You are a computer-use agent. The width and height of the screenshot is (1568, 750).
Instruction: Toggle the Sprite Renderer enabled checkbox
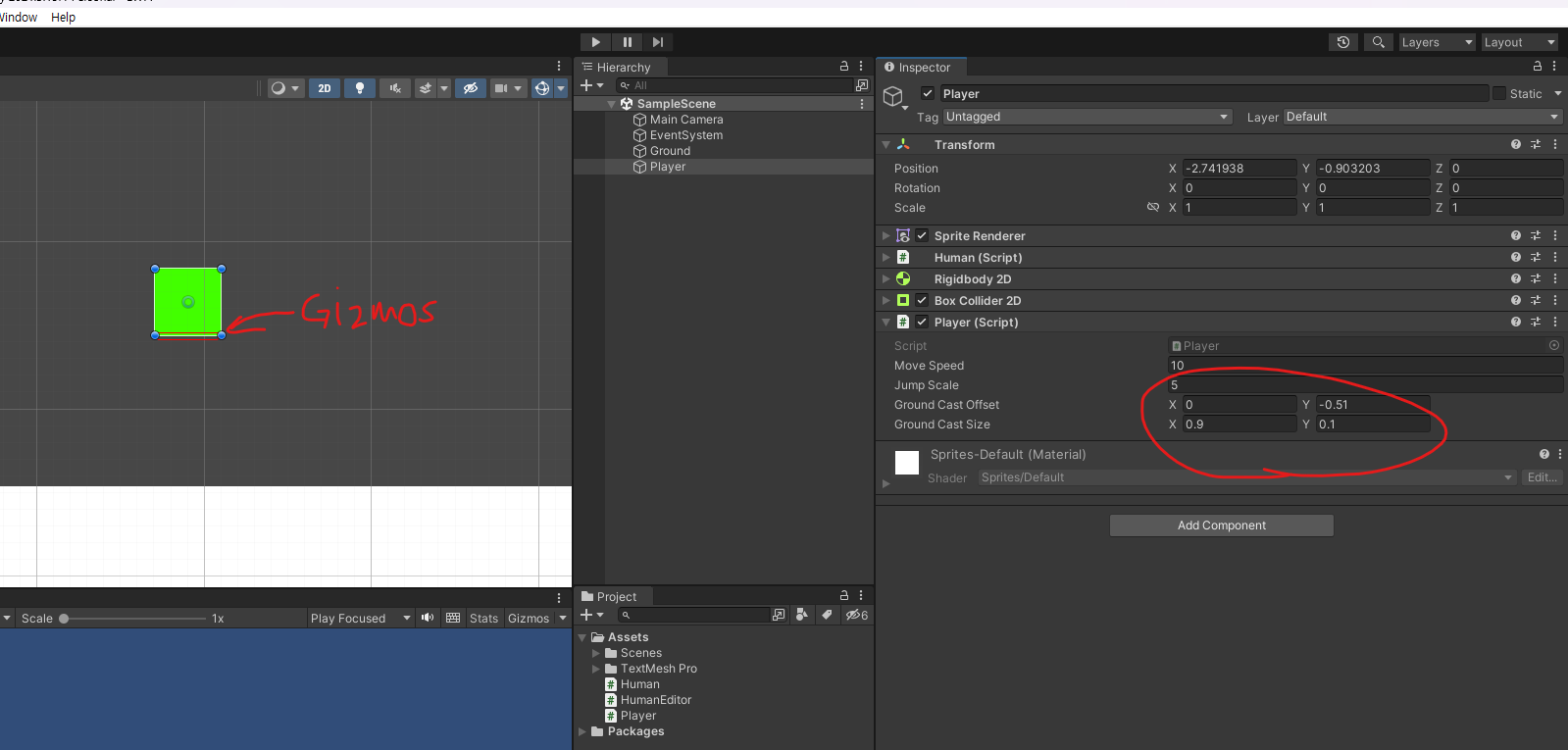click(x=922, y=235)
